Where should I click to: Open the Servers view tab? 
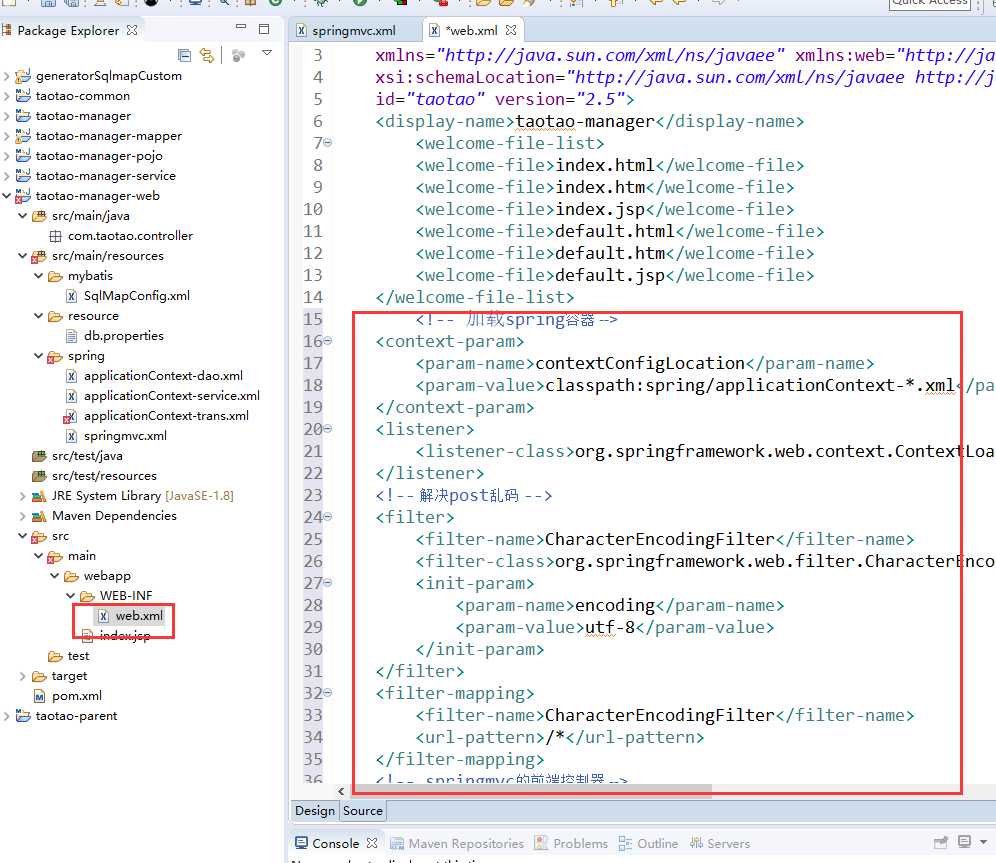pos(720,843)
